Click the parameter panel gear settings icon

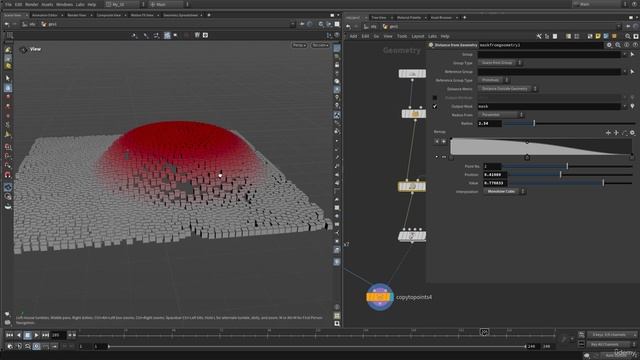(x=609, y=45)
